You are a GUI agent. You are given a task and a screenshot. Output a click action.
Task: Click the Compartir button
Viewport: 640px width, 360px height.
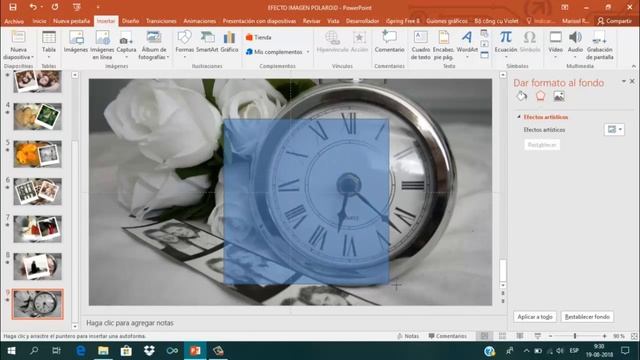615,21
